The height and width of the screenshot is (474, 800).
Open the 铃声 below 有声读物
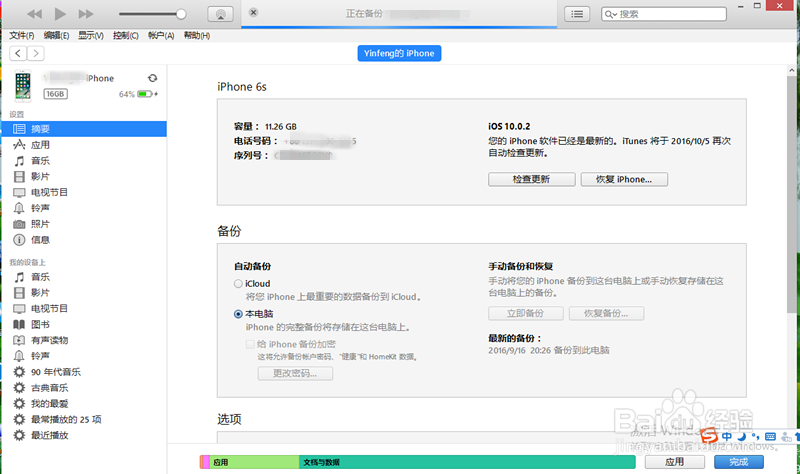point(84,356)
